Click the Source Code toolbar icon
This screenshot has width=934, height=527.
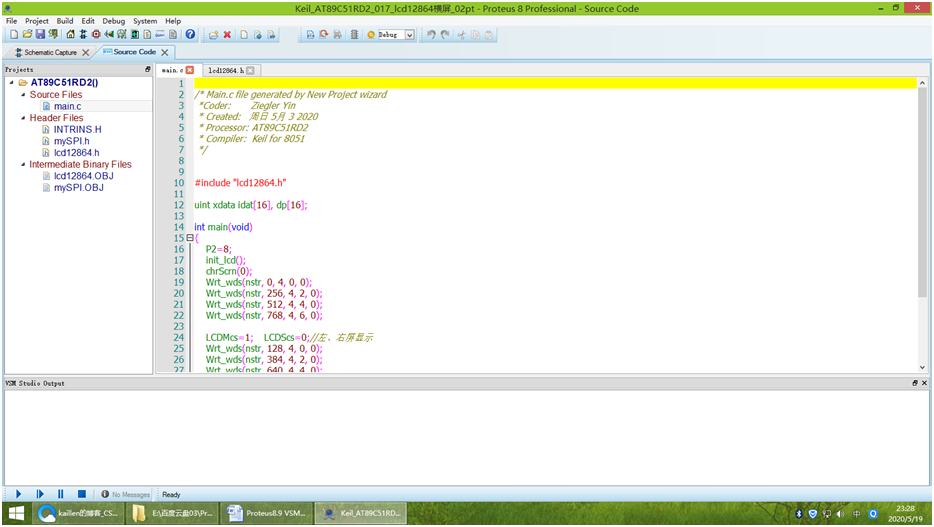coord(160,35)
